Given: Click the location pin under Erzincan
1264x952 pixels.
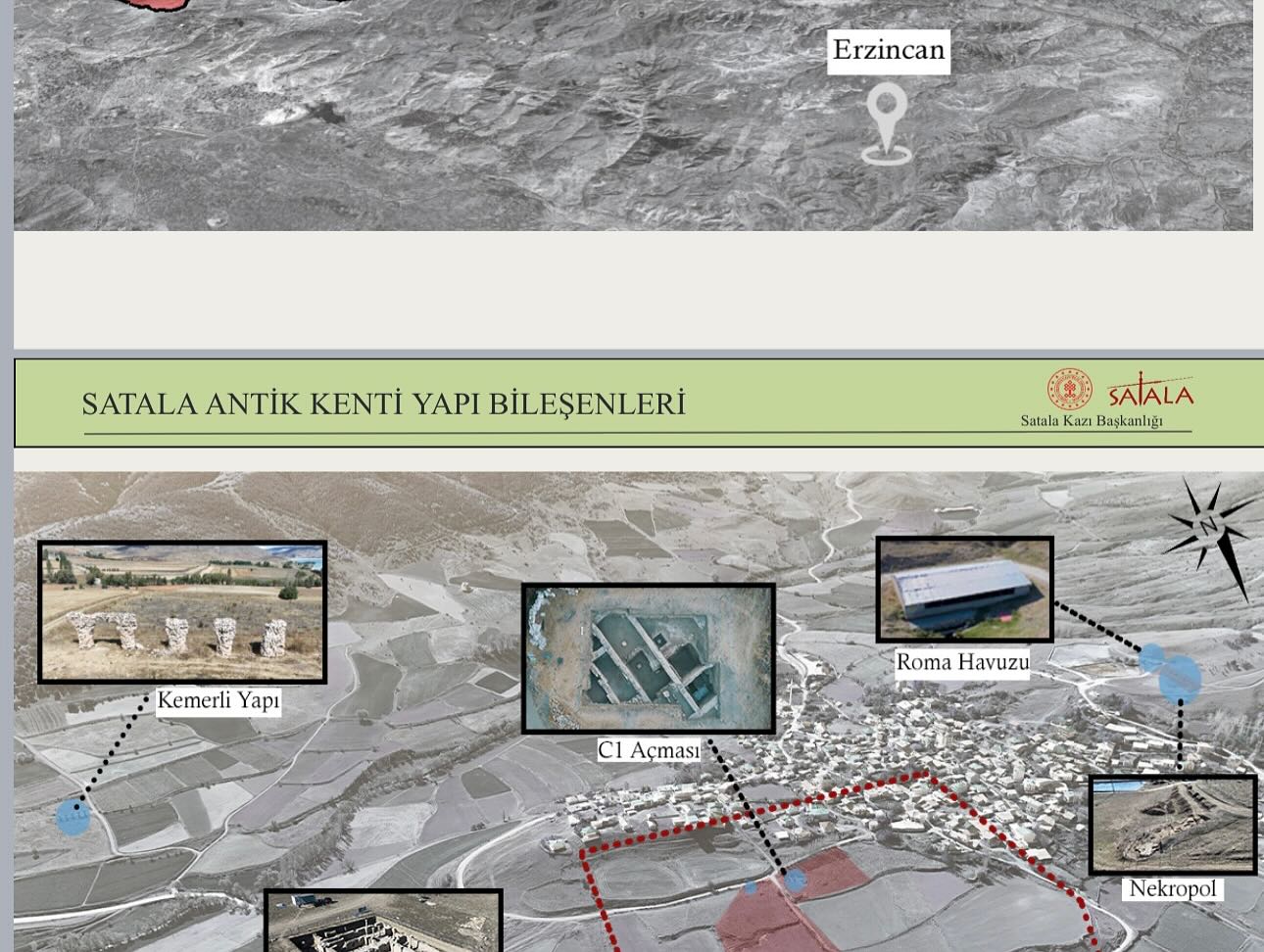Looking at the screenshot, I should tap(887, 122).
